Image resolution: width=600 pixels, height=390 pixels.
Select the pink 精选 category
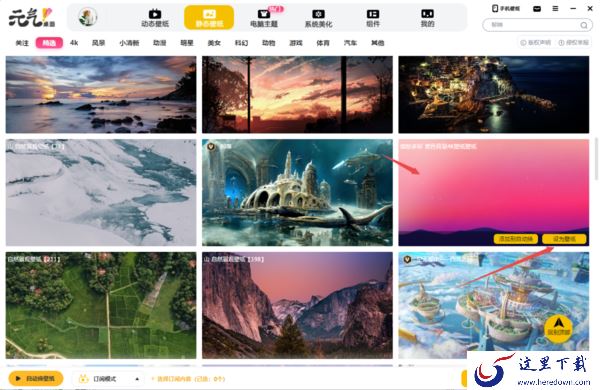49,43
